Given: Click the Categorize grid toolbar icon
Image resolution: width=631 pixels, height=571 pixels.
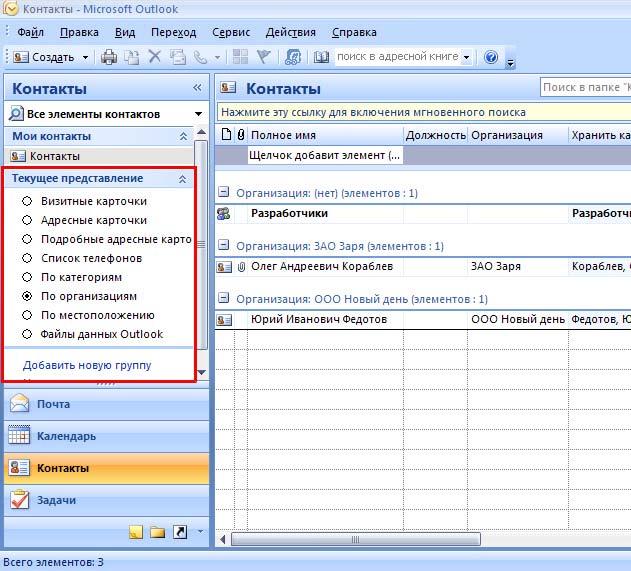Looking at the screenshot, I should (x=240, y=57).
